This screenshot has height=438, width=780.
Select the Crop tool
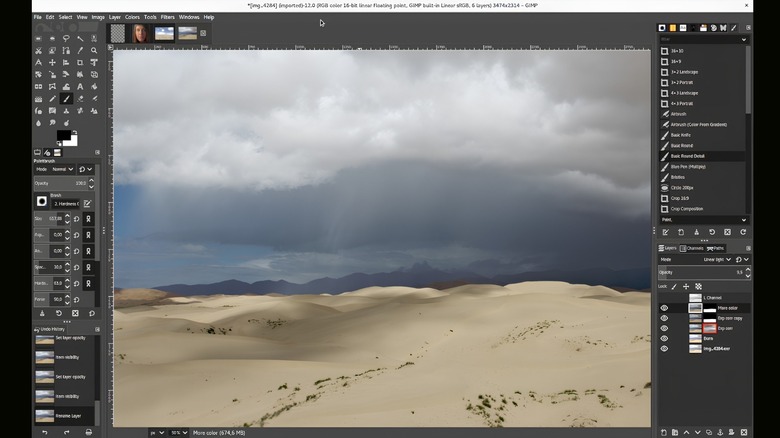pos(80,63)
